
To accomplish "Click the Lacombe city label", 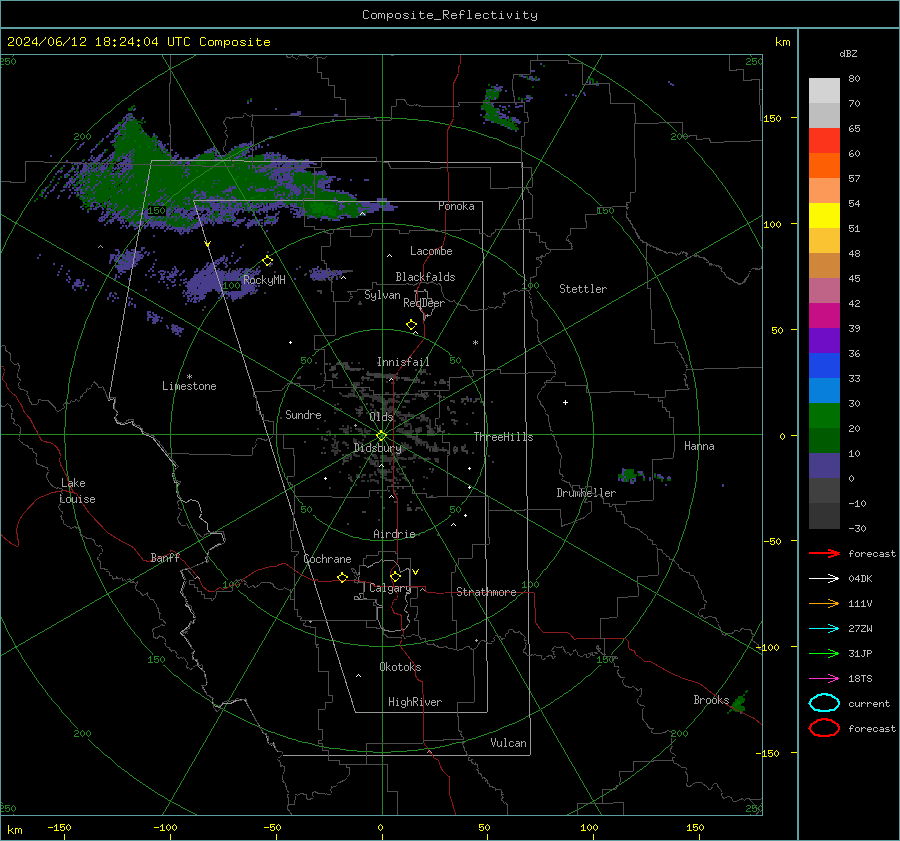I will tap(431, 251).
